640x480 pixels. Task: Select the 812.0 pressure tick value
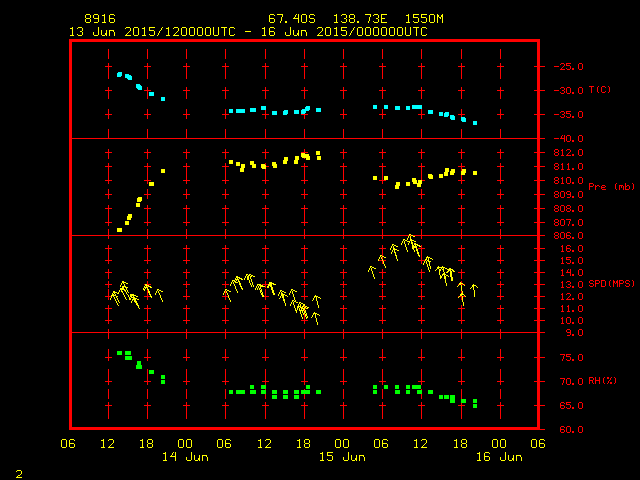[x=565, y=152]
